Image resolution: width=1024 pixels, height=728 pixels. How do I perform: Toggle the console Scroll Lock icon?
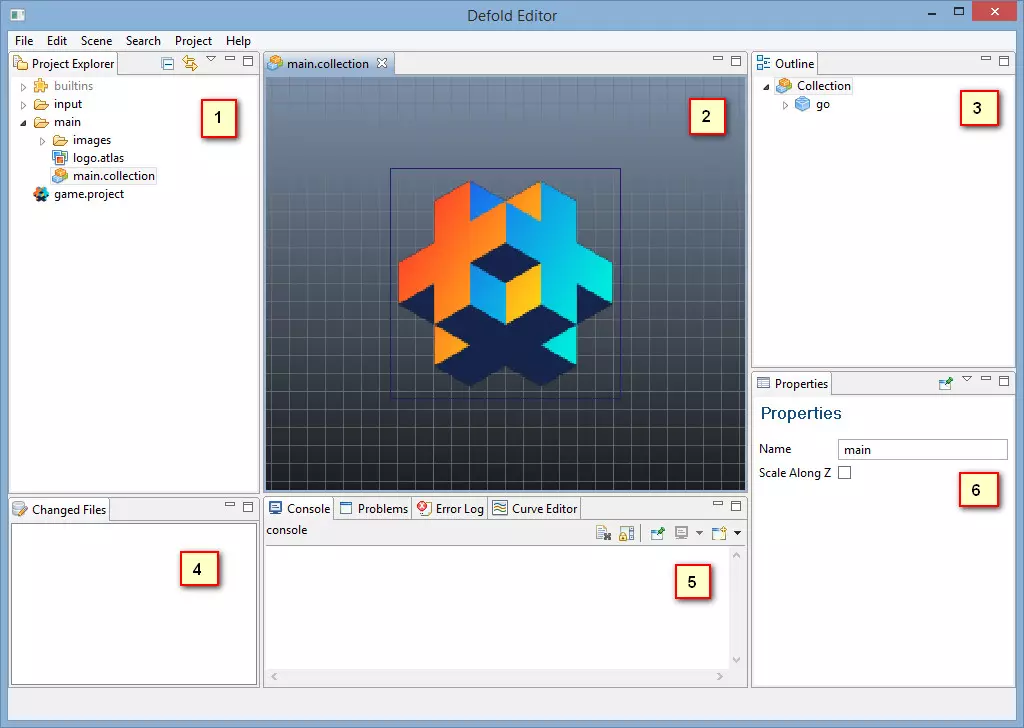[626, 534]
